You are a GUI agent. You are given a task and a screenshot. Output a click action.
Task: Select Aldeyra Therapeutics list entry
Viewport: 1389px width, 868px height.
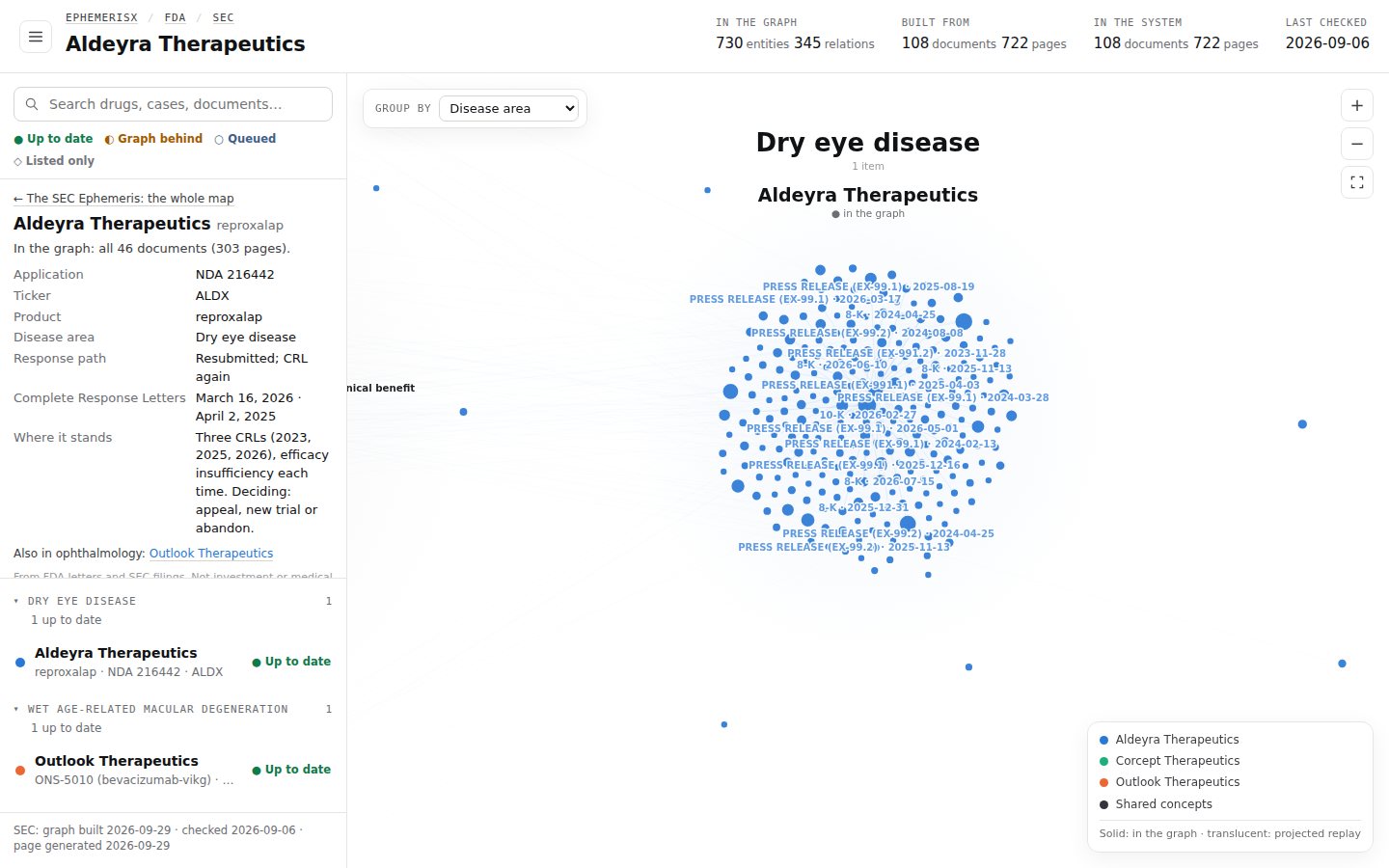coord(173,662)
